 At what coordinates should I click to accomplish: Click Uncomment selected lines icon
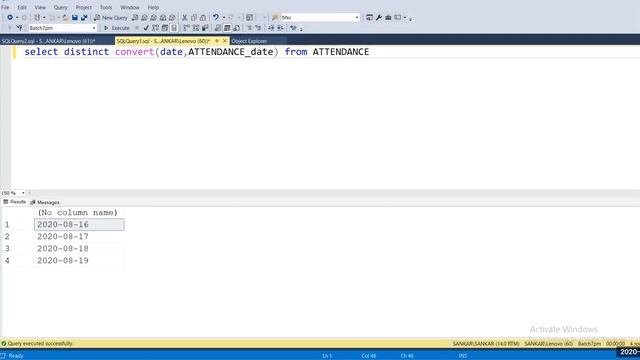(258, 28)
